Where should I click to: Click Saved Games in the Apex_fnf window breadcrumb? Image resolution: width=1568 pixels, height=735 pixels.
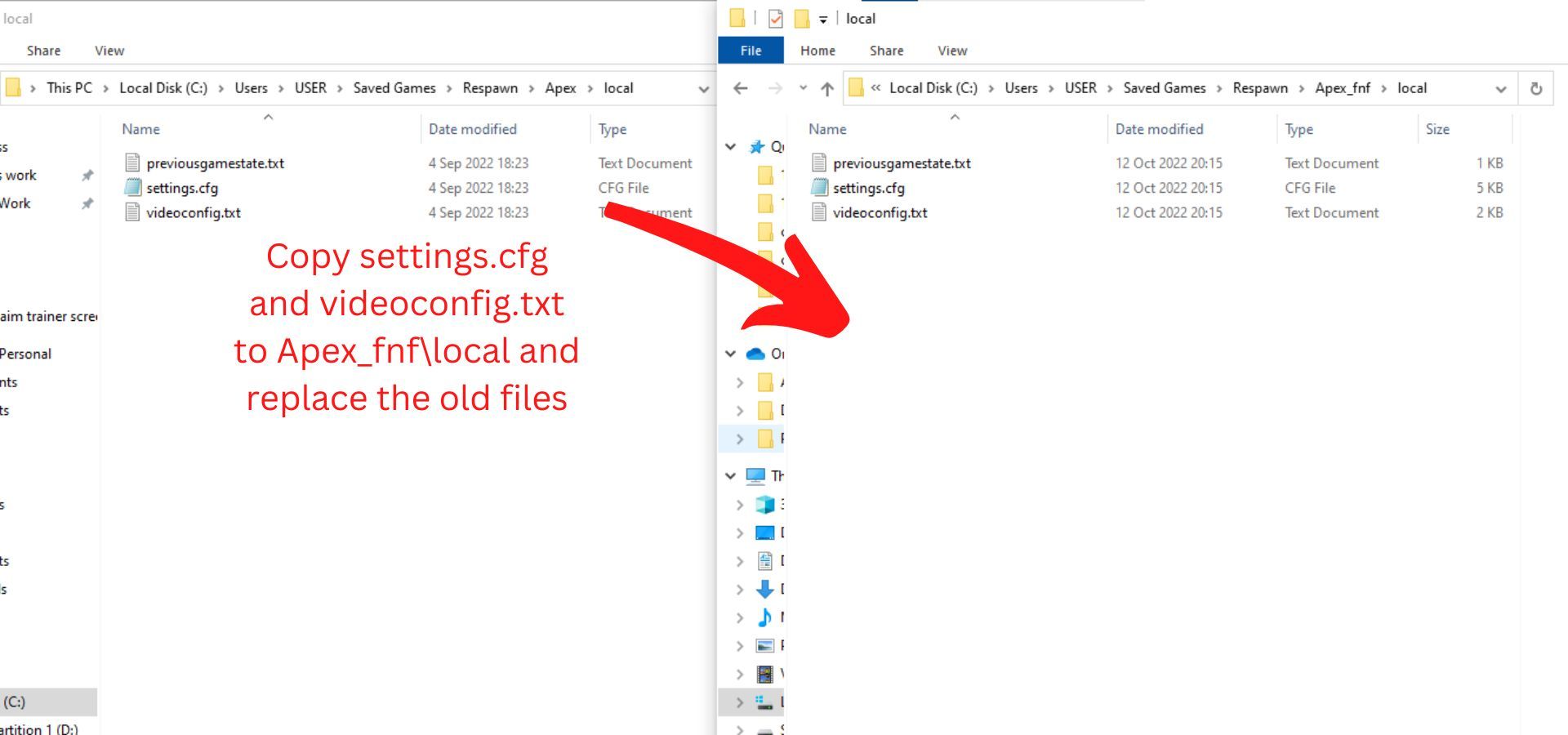(x=1165, y=88)
